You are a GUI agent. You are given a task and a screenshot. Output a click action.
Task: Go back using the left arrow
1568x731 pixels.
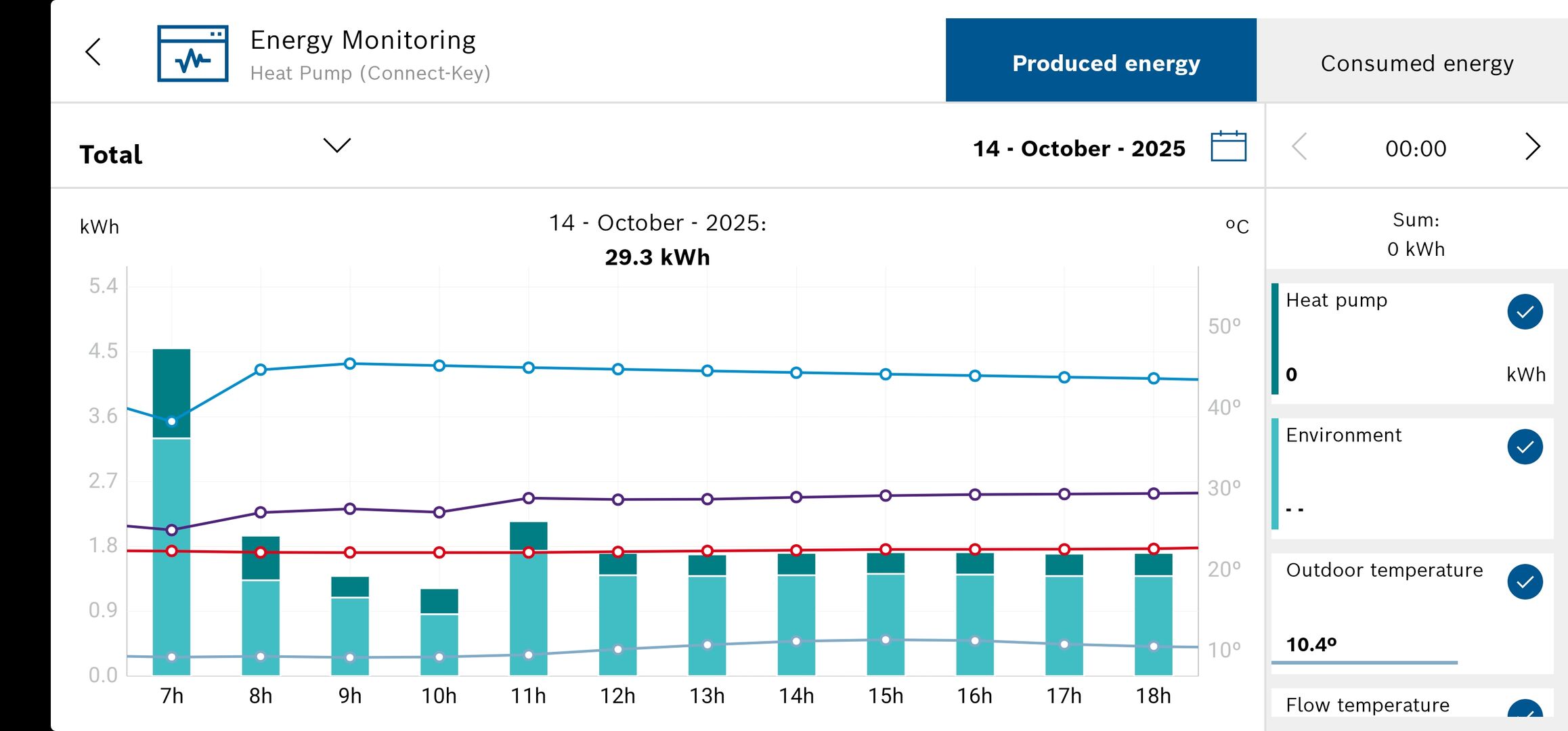click(93, 52)
